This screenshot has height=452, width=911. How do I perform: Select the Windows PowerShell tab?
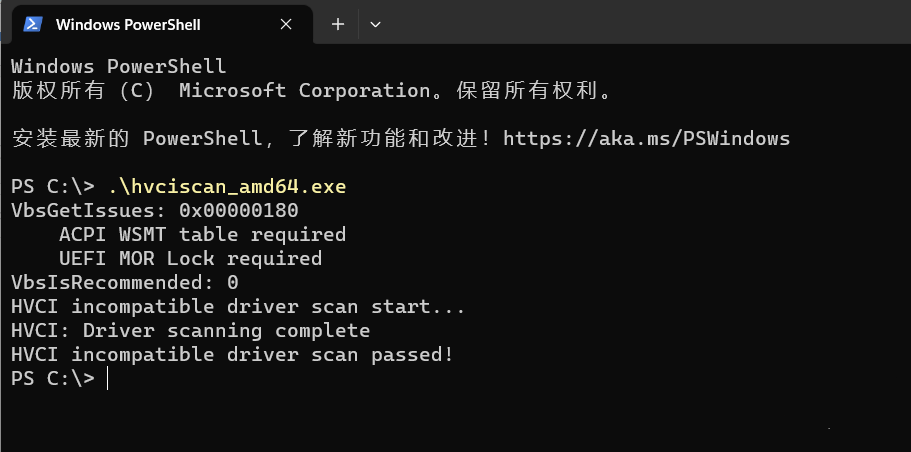pyautogui.click(x=128, y=23)
